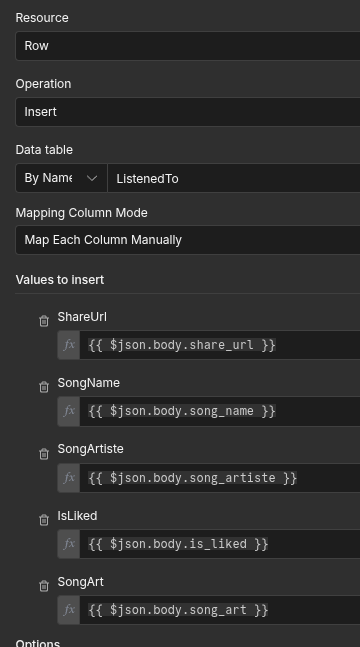Screen dimensions: 360x647
Task: Toggle fx expression for SongArtiste field
Action: coord(69,478)
